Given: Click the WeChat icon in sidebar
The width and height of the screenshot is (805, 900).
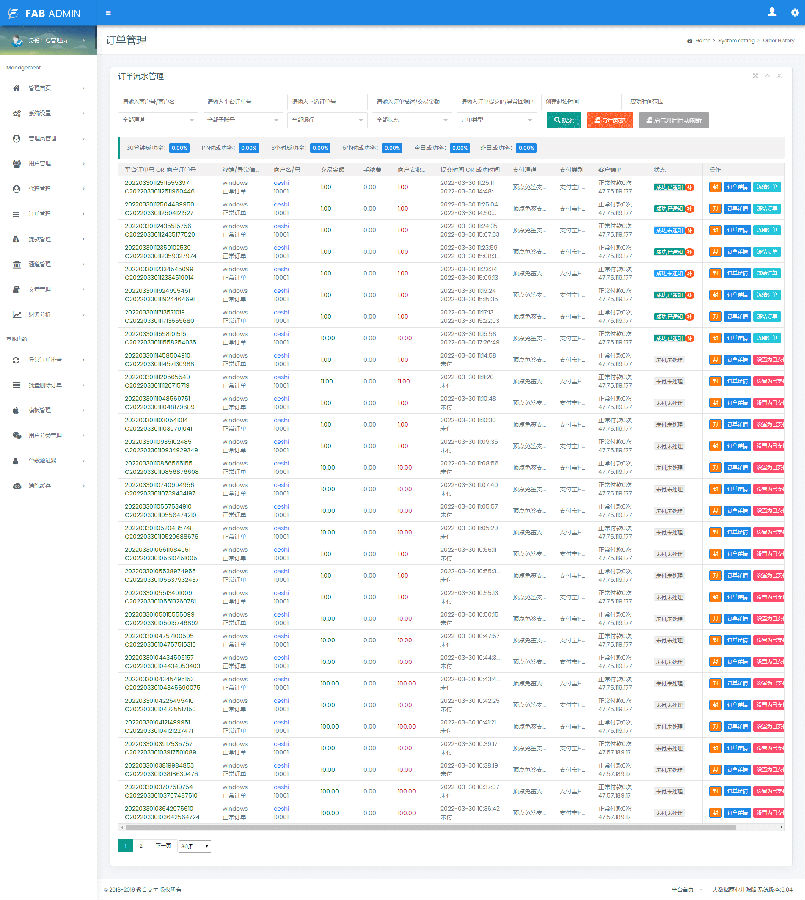Looking at the screenshot, I should 16,436.
